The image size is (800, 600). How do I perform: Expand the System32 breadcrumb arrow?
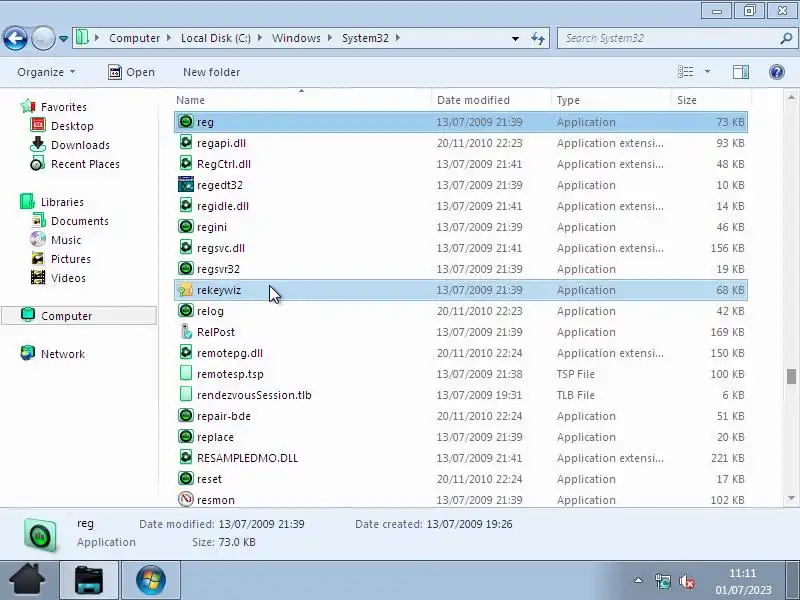[x=397, y=38]
